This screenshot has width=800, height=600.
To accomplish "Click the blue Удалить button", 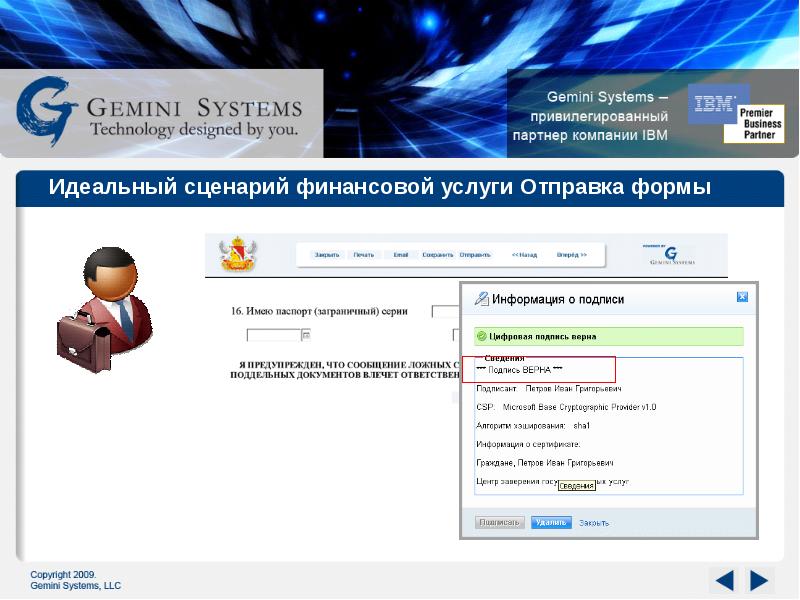I will (550, 522).
